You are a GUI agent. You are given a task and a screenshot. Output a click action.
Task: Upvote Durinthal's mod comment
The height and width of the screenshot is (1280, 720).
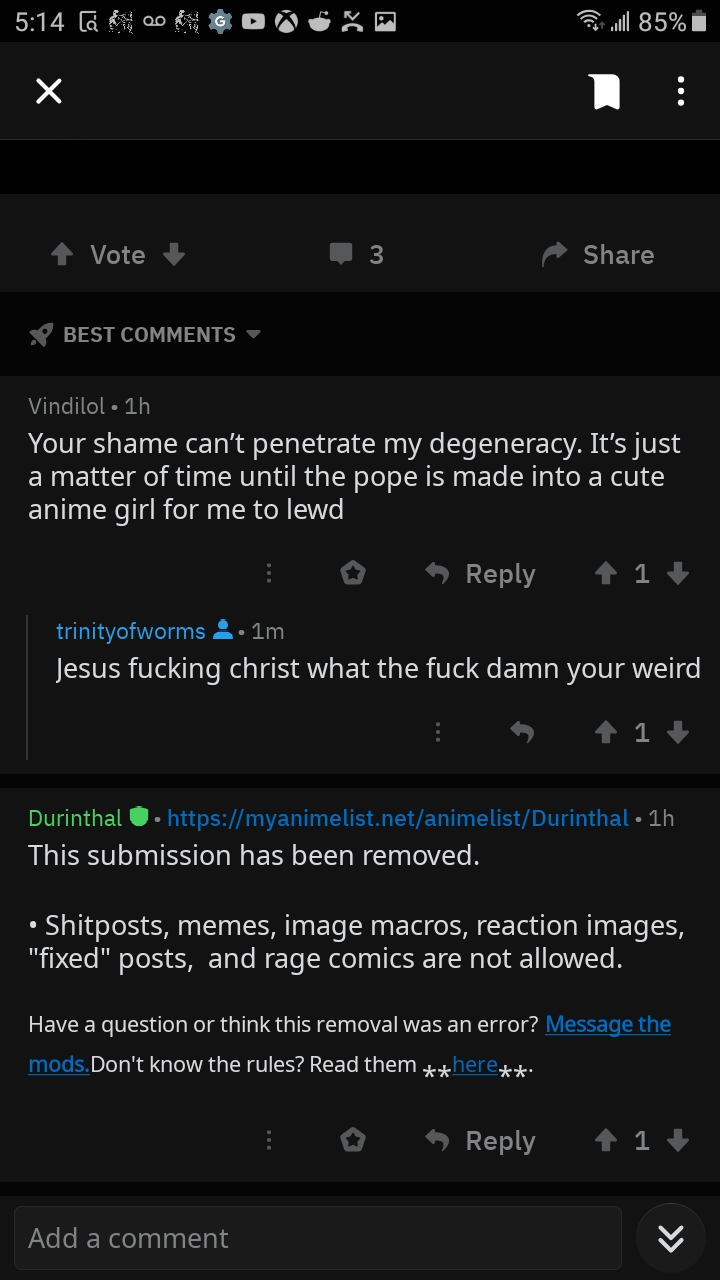pyautogui.click(x=605, y=1140)
